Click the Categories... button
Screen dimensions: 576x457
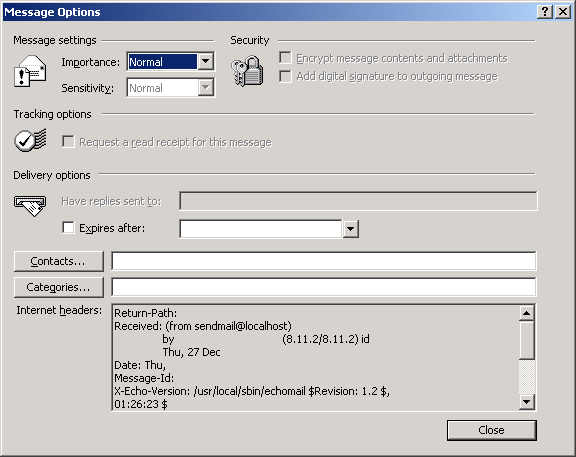coord(59,287)
